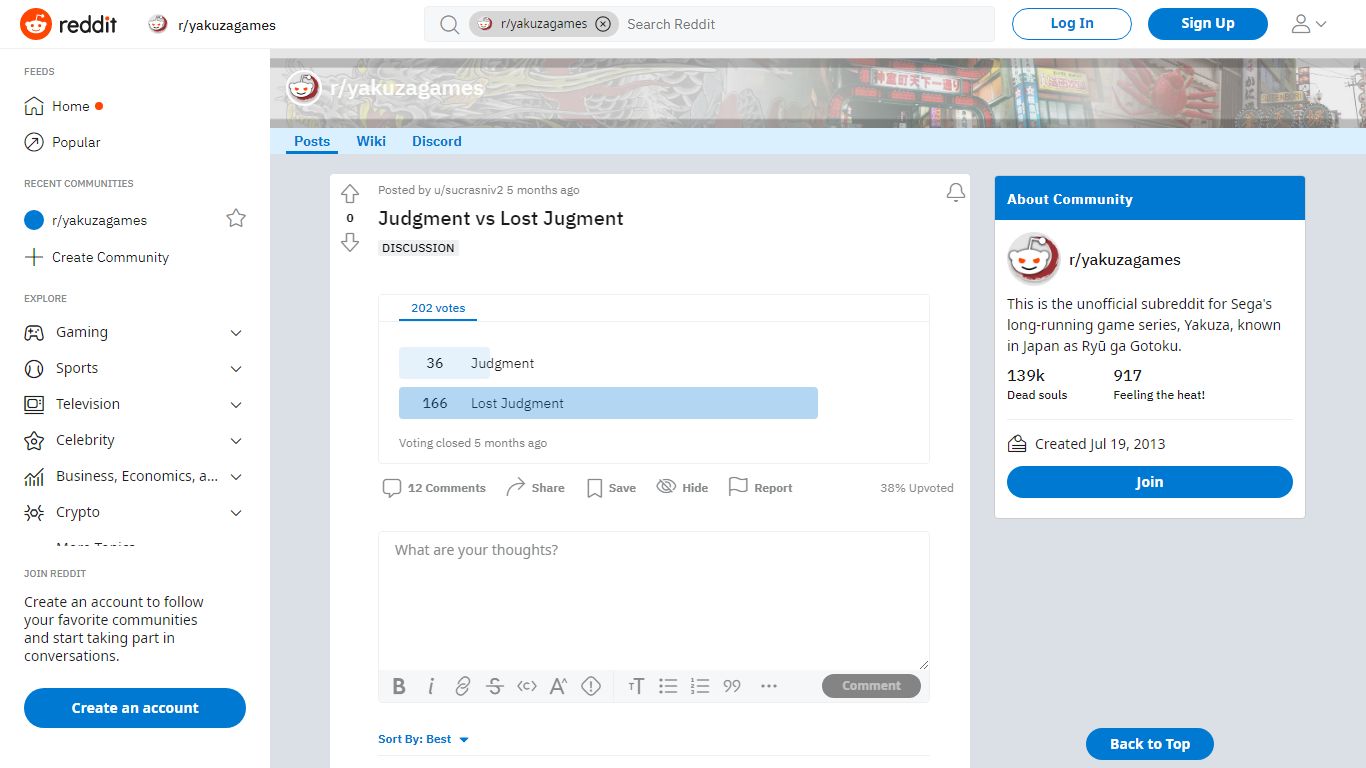Click the Back to Top button

[x=1150, y=744]
